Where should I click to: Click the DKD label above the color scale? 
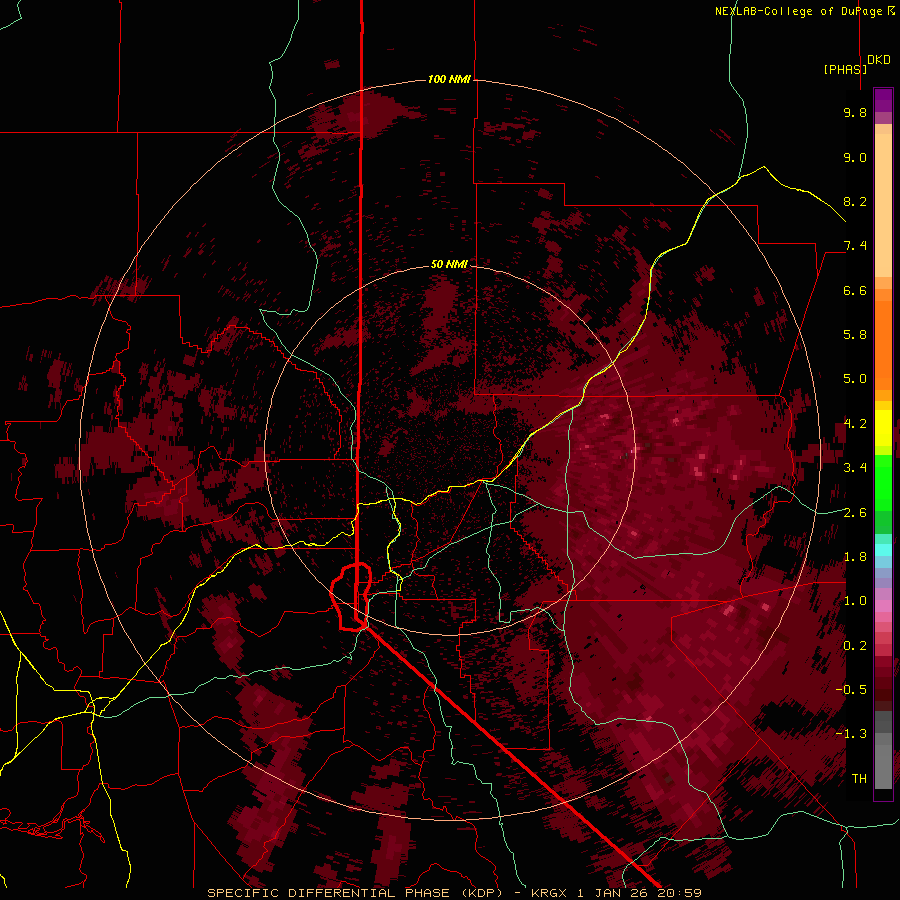[879, 60]
